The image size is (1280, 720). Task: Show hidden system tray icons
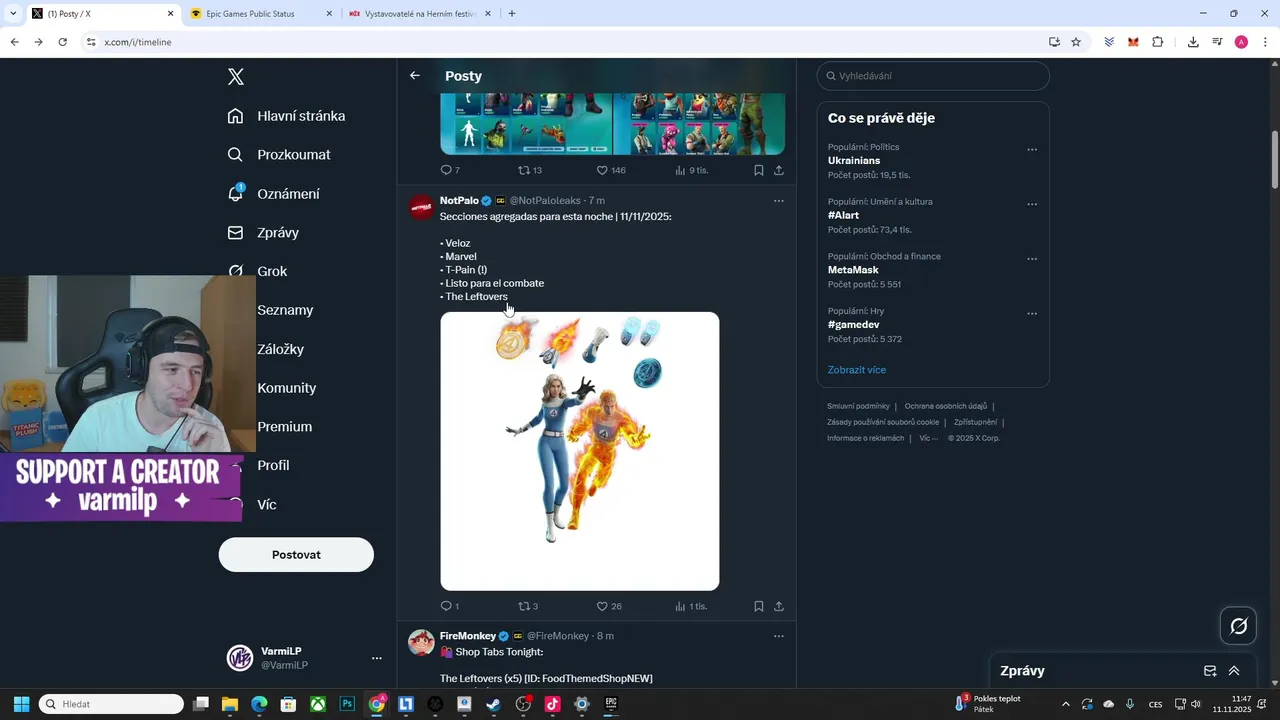[x=1065, y=704]
